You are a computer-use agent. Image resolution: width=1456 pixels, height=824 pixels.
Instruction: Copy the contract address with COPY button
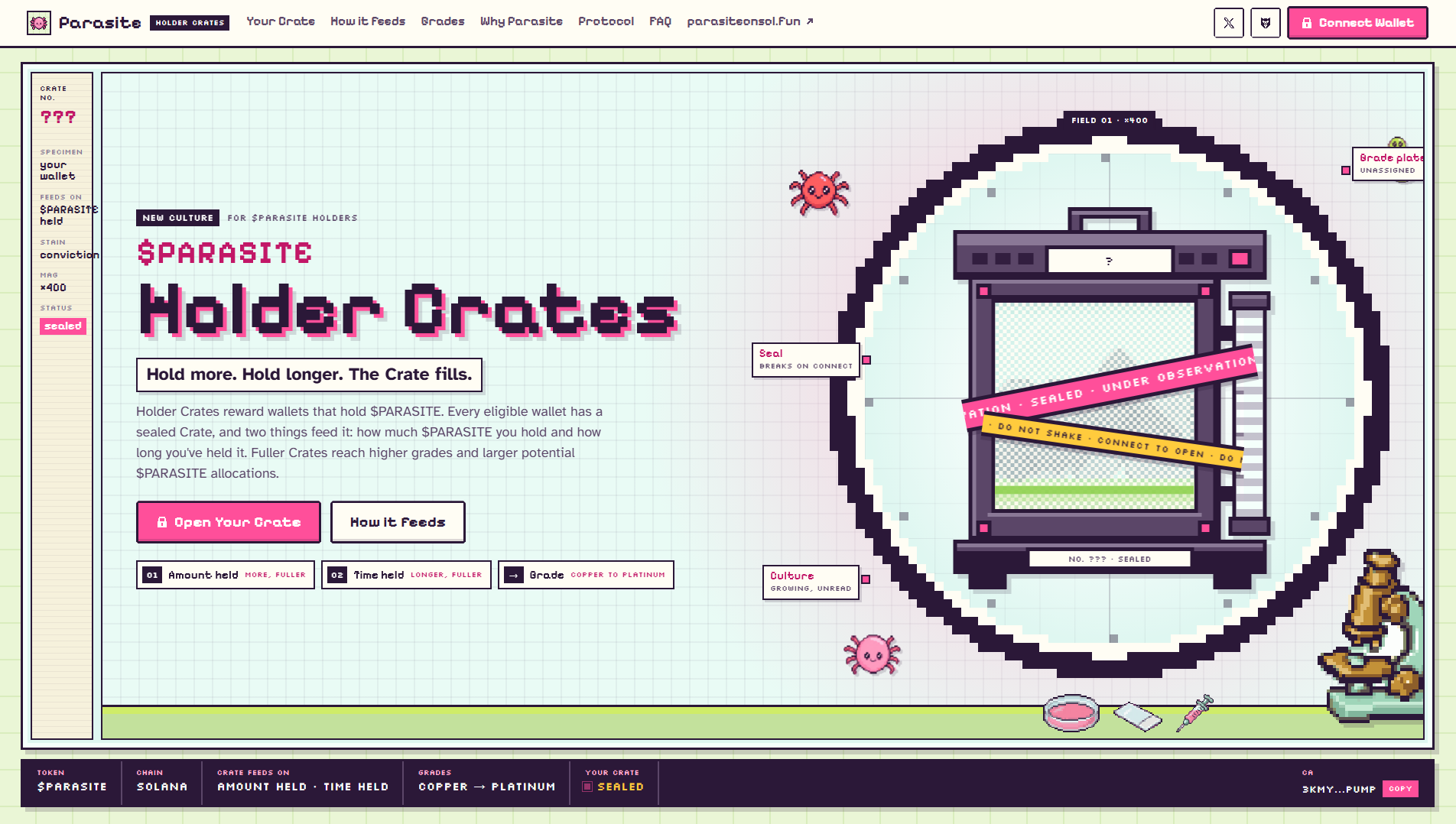tap(1399, 789)
